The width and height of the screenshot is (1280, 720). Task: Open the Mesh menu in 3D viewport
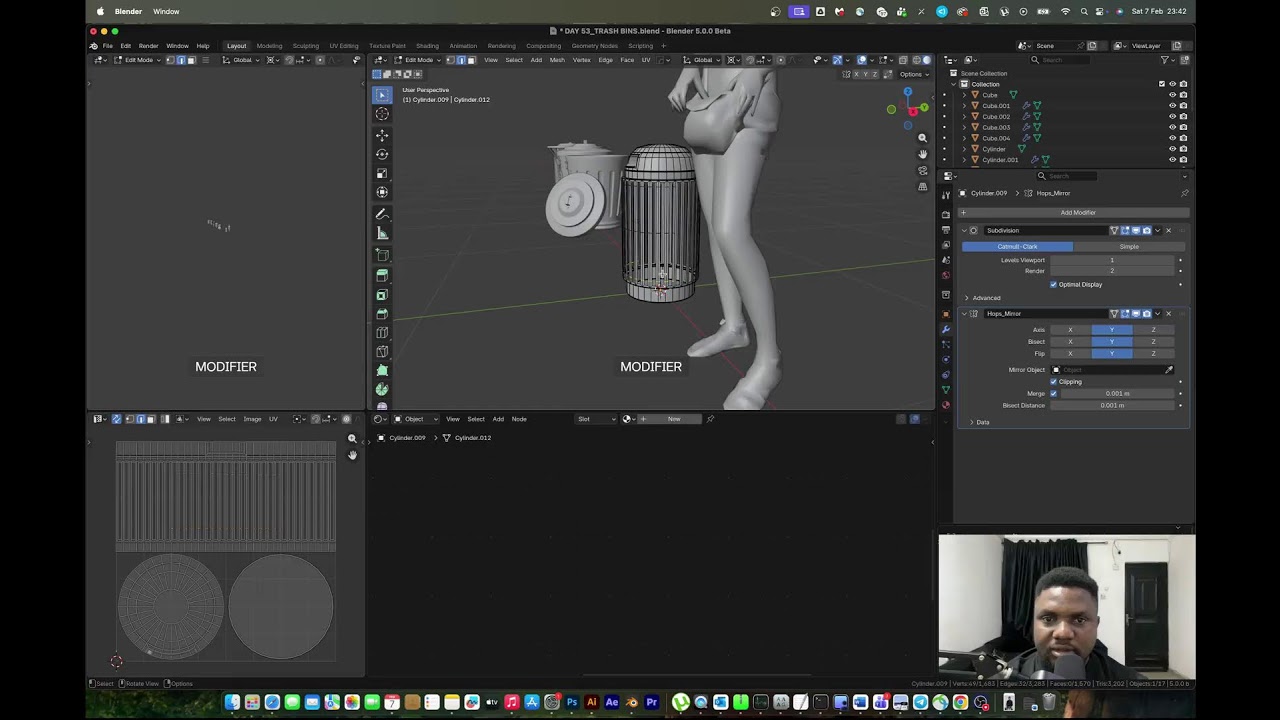pos(557,60)
